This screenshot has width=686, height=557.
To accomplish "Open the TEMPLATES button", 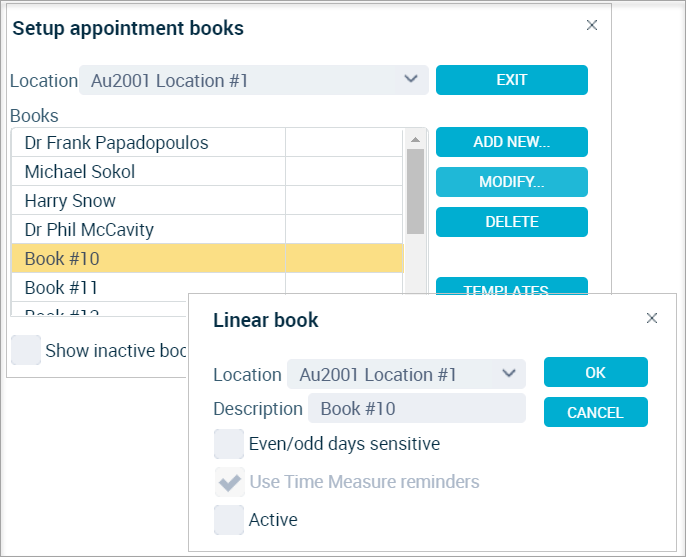I will point(511,286).
